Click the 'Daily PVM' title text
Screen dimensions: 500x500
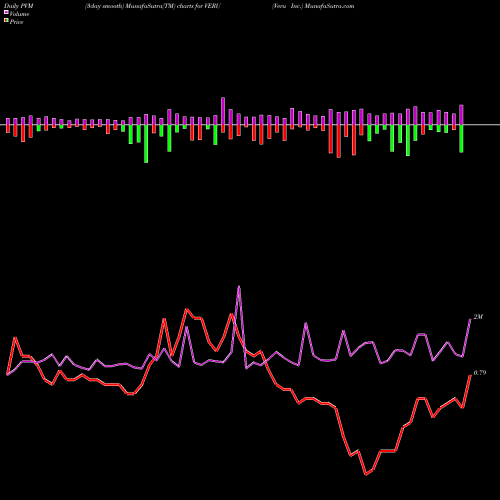19,6
